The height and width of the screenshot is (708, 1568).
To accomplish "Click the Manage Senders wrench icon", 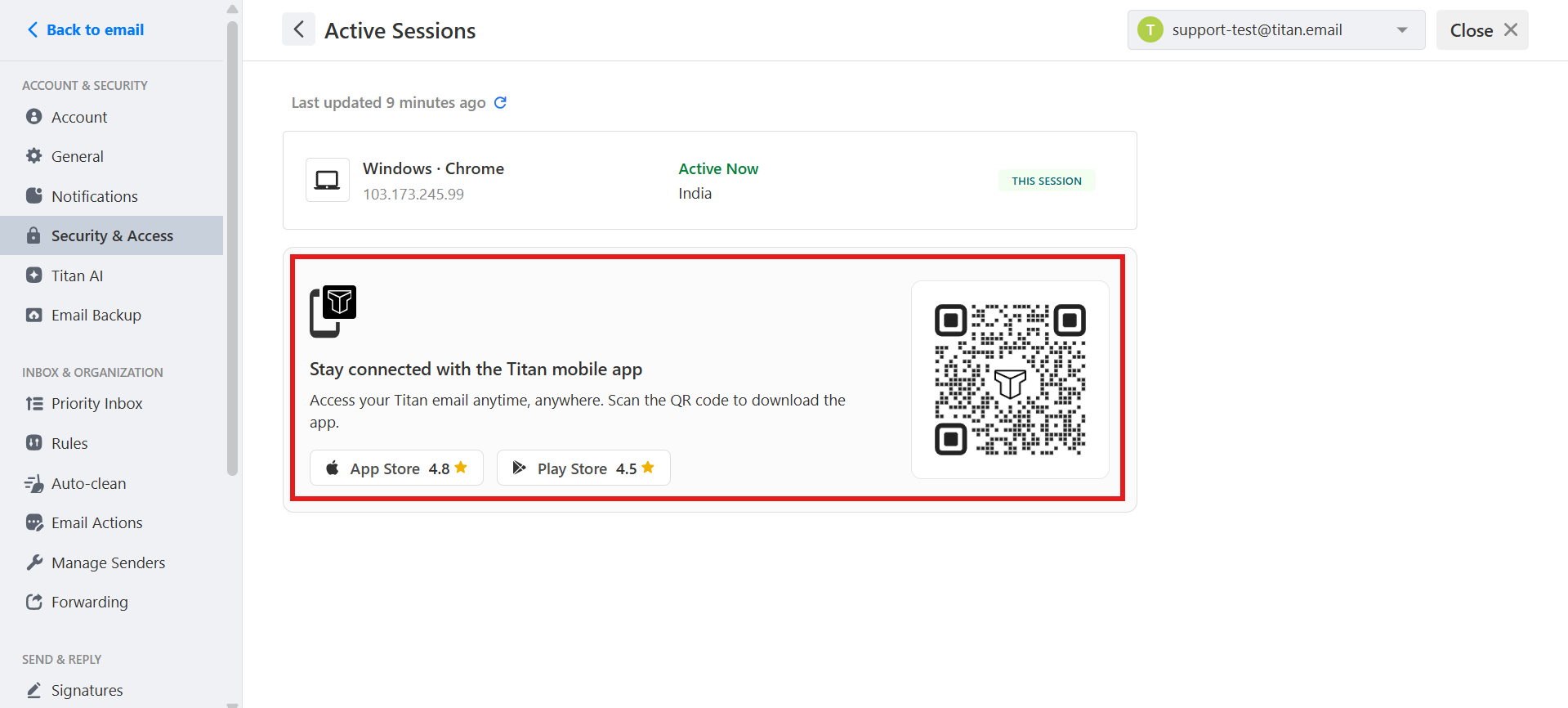I will [x=34, y=562].
